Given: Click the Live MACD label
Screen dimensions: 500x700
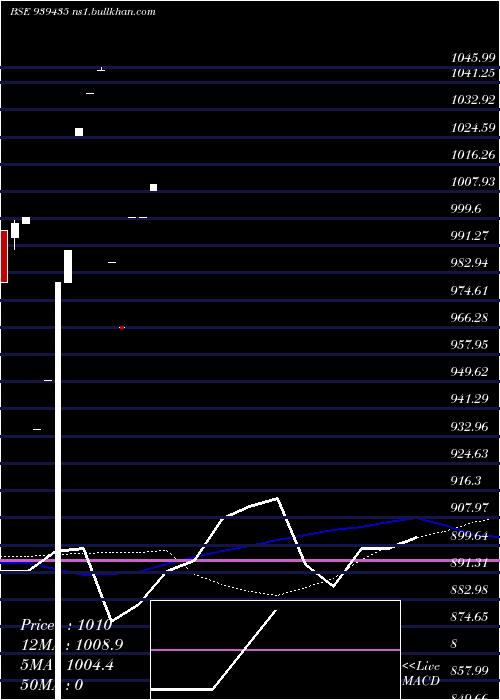Looking at the screenshot, I should tap(421, 674).
